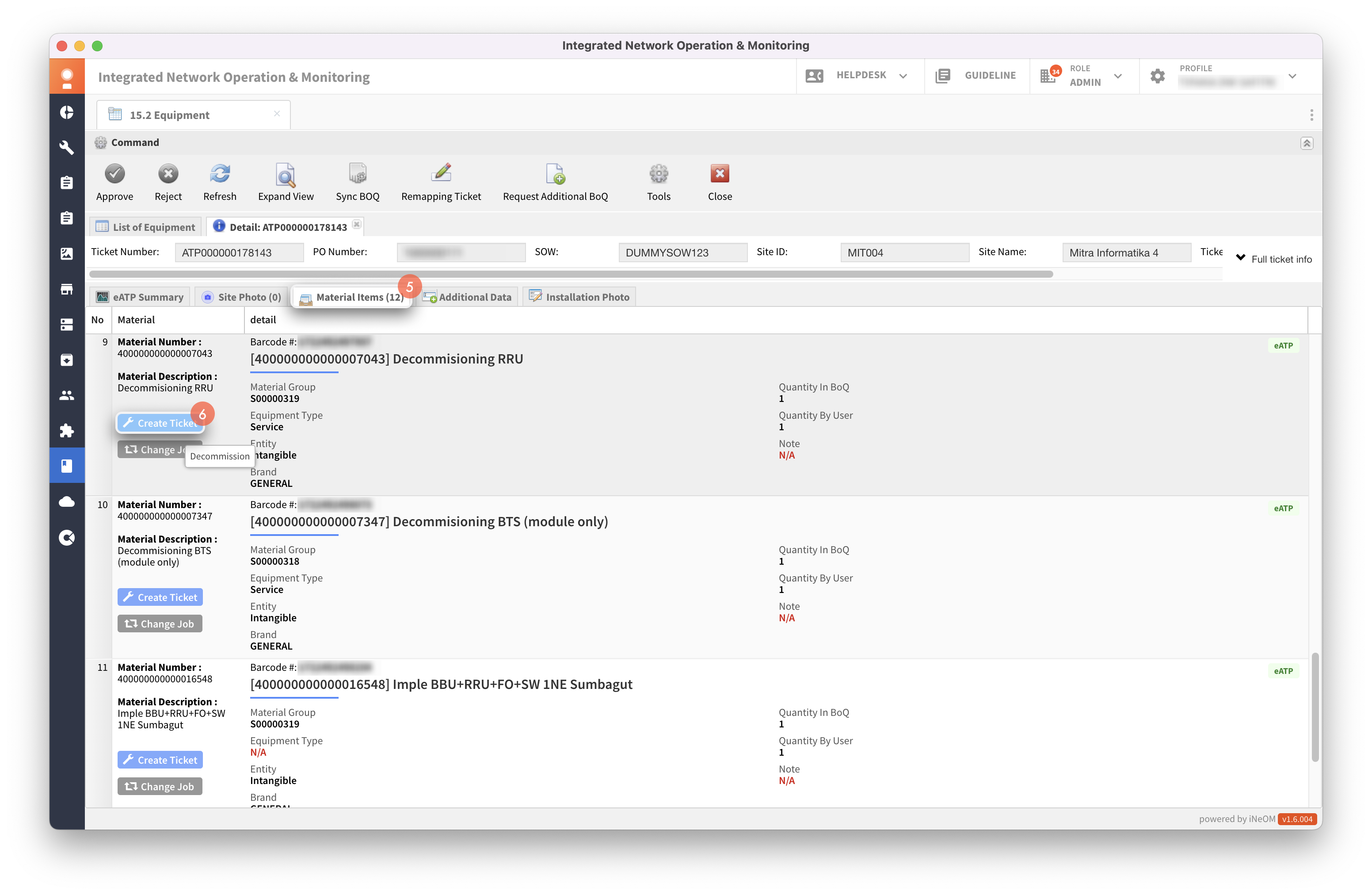The image size is (1372, 895).
Task: Open the Additional Data tab
Action: pyautogui.click(x=468, y=297)
